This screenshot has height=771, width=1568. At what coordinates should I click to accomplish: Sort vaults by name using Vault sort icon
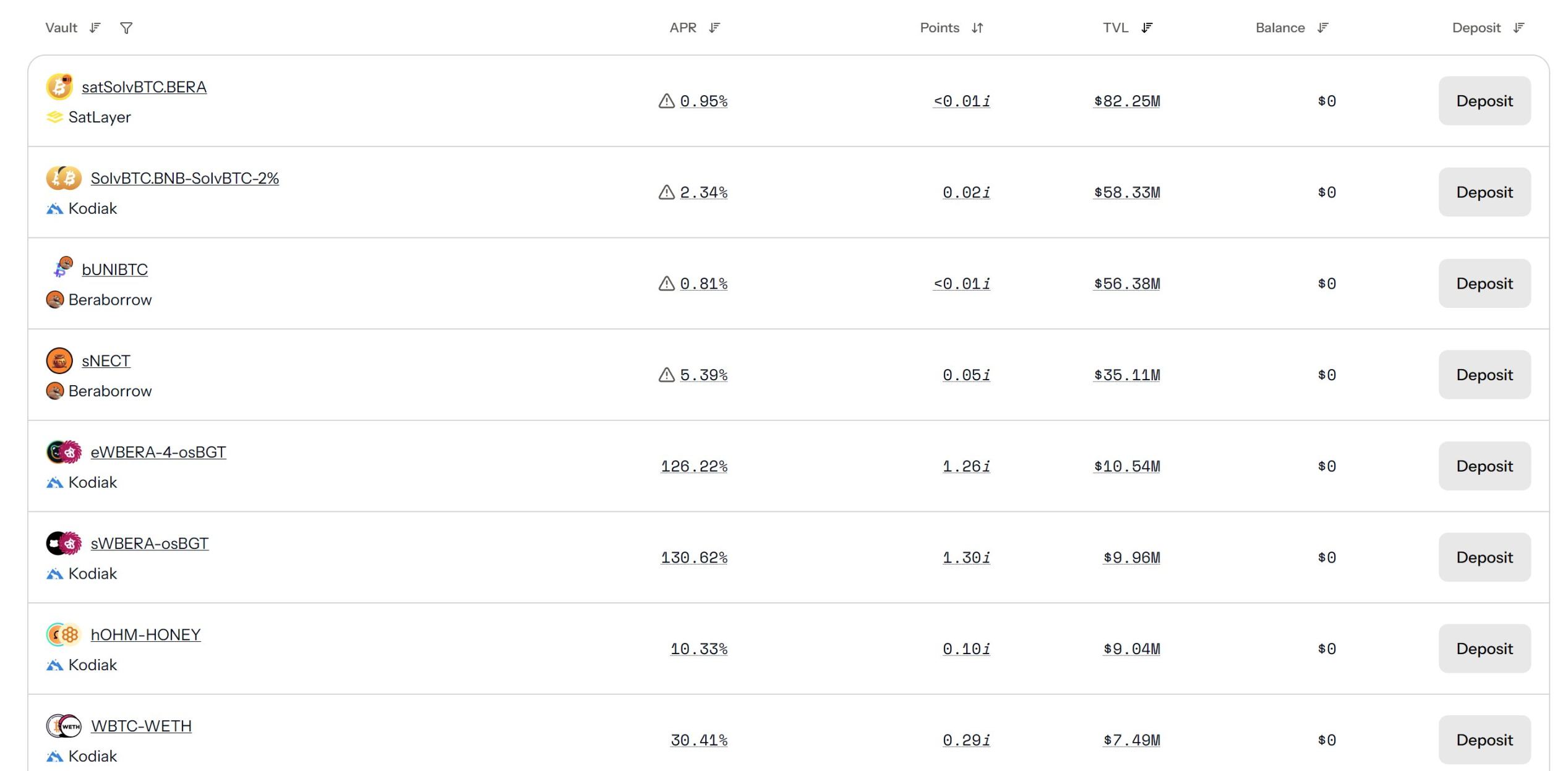tap(95, 28)
